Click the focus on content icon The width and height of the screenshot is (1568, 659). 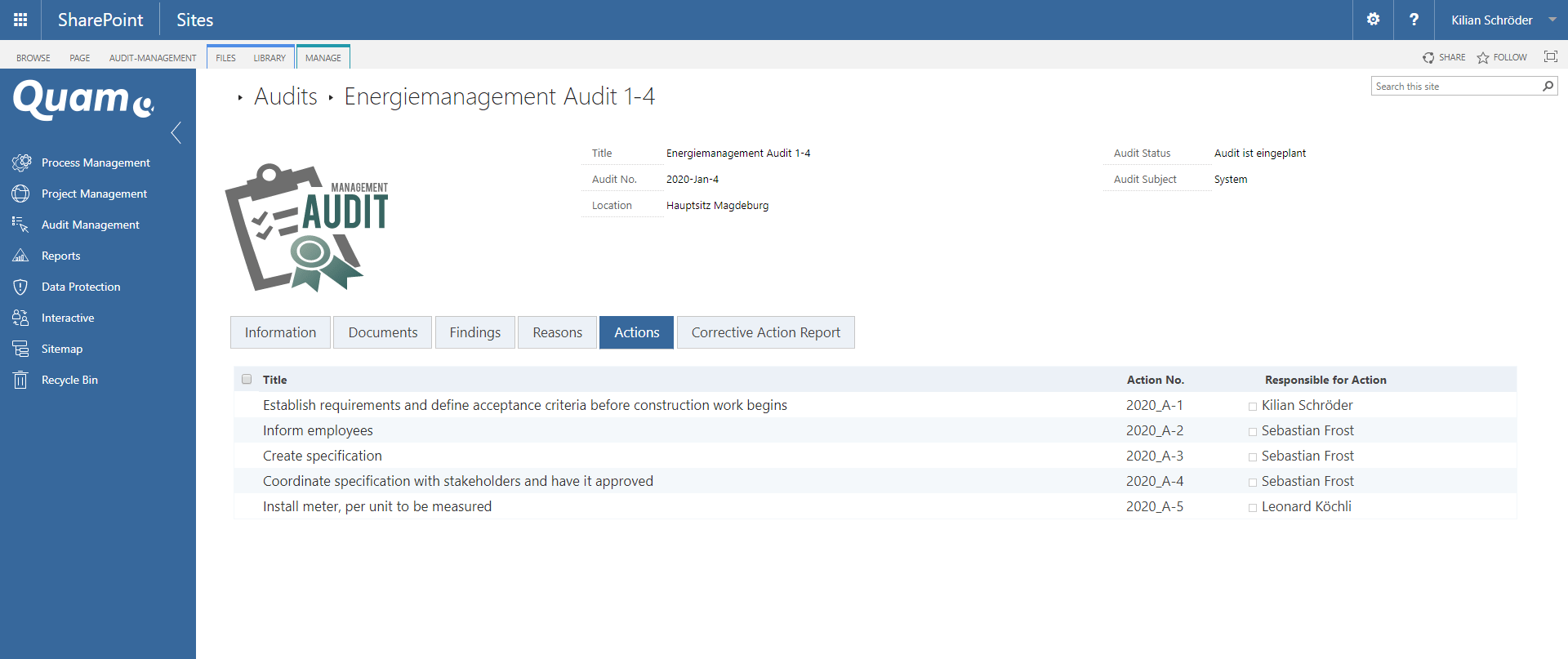(x=1550, y=57)
